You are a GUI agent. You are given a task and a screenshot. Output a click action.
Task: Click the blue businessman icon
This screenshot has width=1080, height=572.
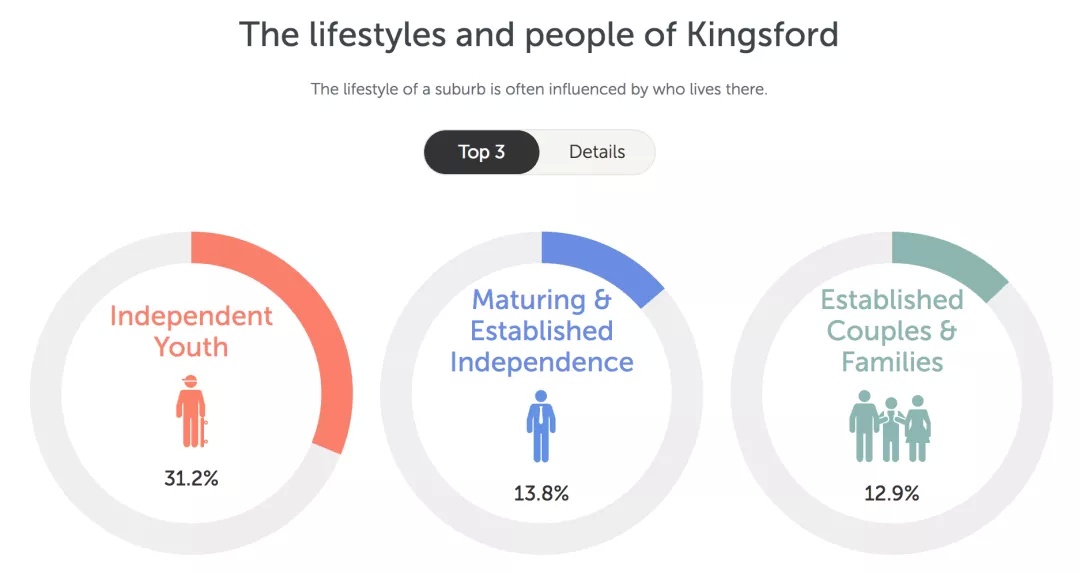click(x=541, y=426)
